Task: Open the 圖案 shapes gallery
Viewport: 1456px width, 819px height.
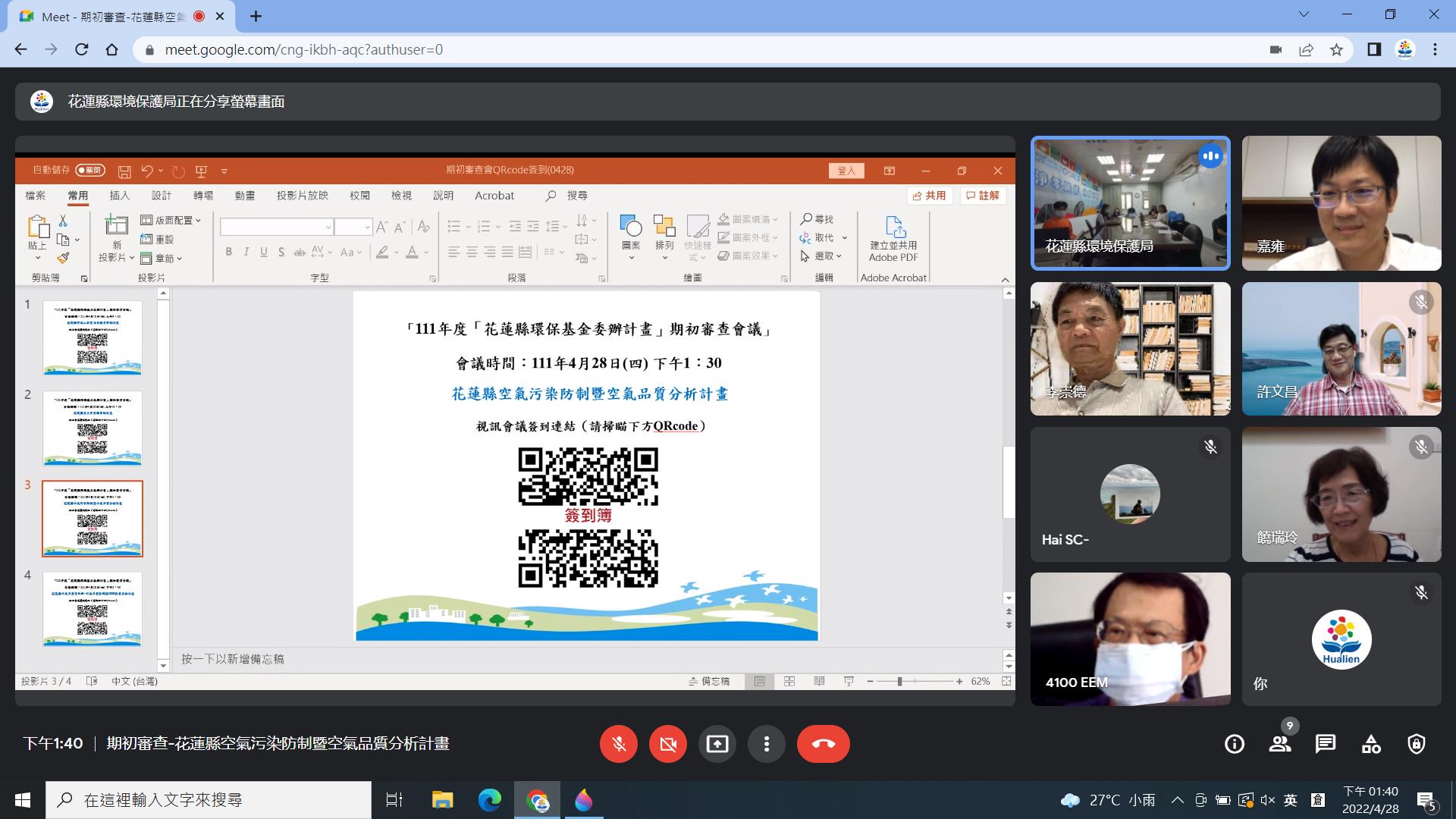Action: coord(631,237)
